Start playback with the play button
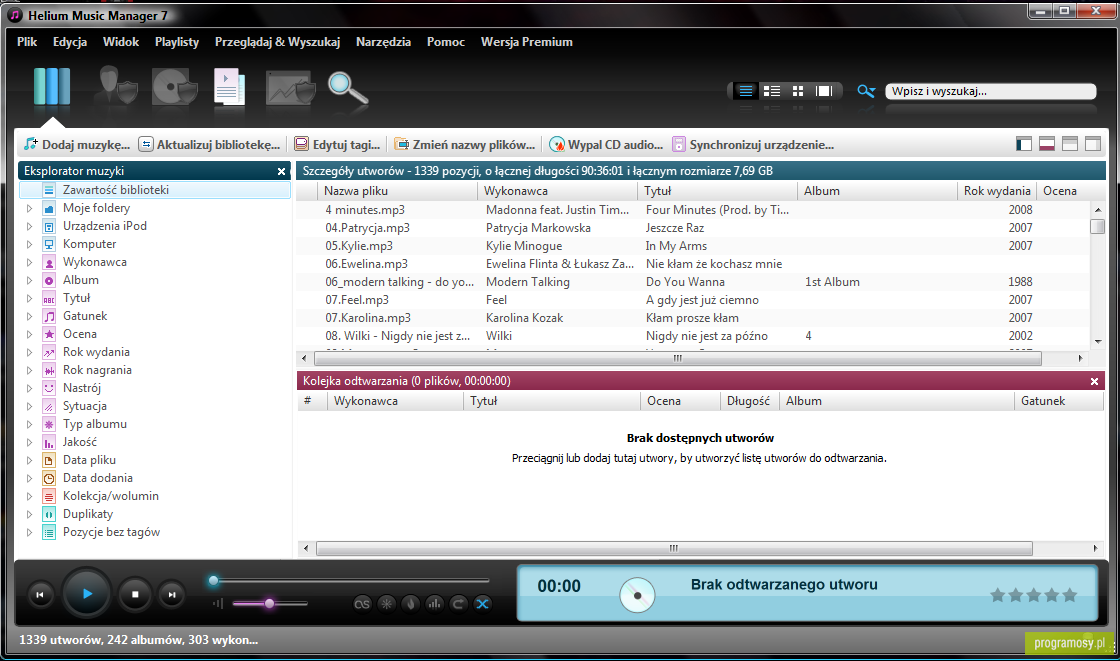Viewport: 1120px width, 661px height. (x=86, y=594)
